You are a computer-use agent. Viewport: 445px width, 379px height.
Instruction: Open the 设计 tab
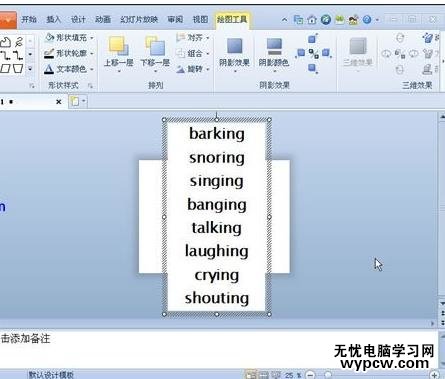pyautogui.click(x=78, y=20)
